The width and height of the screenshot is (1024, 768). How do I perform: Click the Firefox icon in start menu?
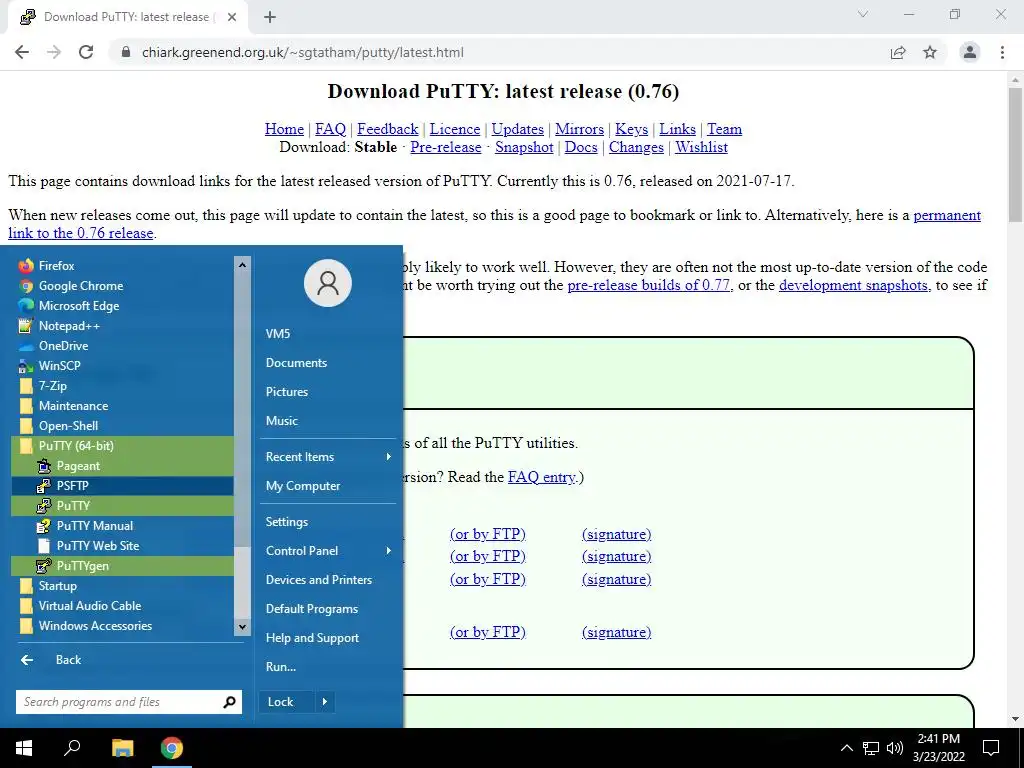pyautogui.click(x=26, y=266)
